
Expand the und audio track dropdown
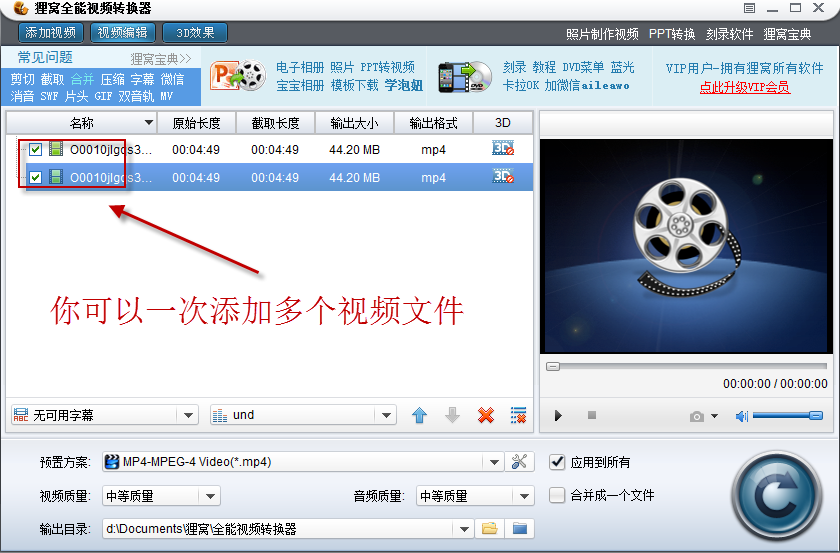point(386,415)
